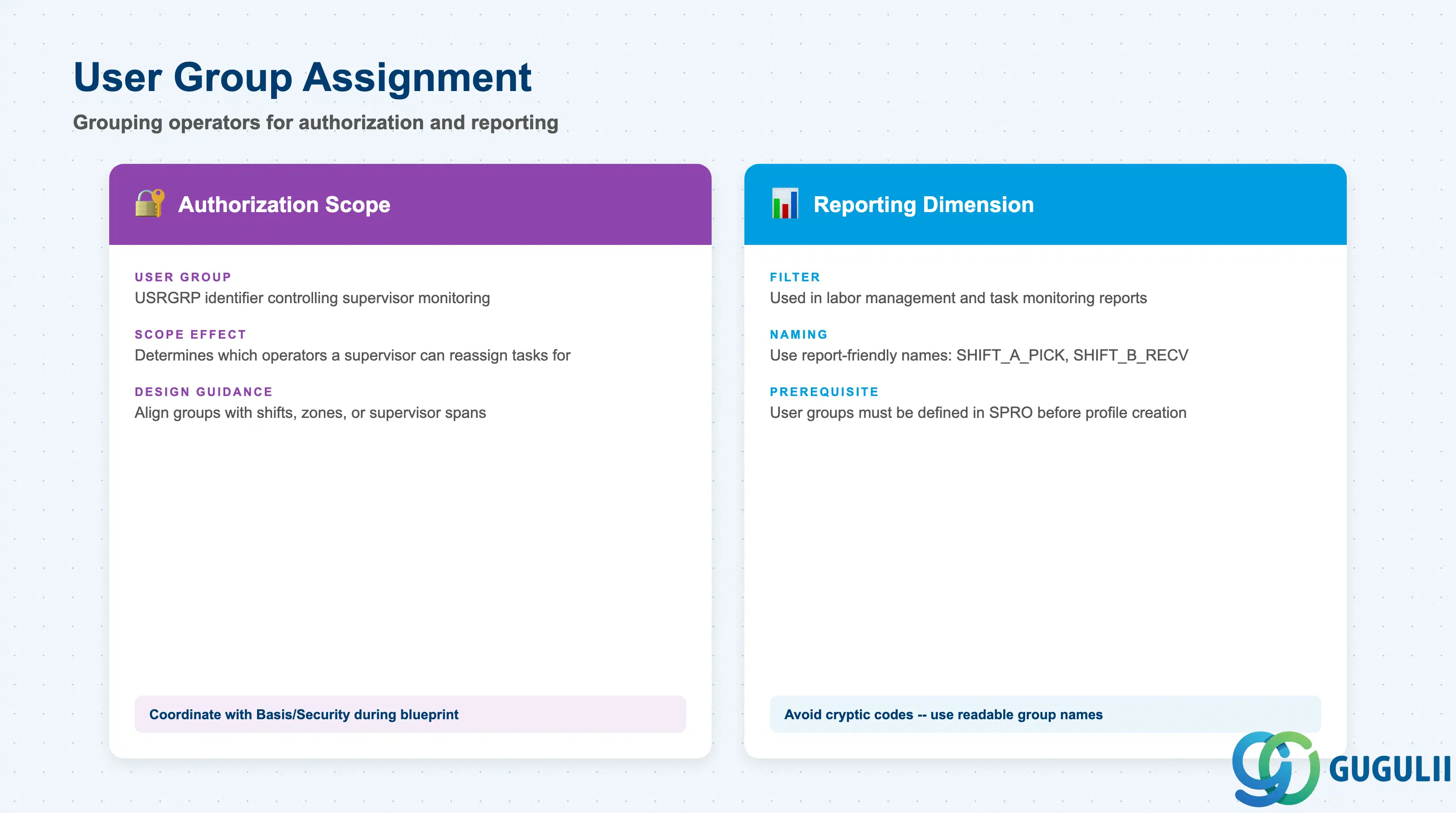1456x813 pixels.
Task: Click the SCOPE EFFECT label
Action: tap(191, 334)
